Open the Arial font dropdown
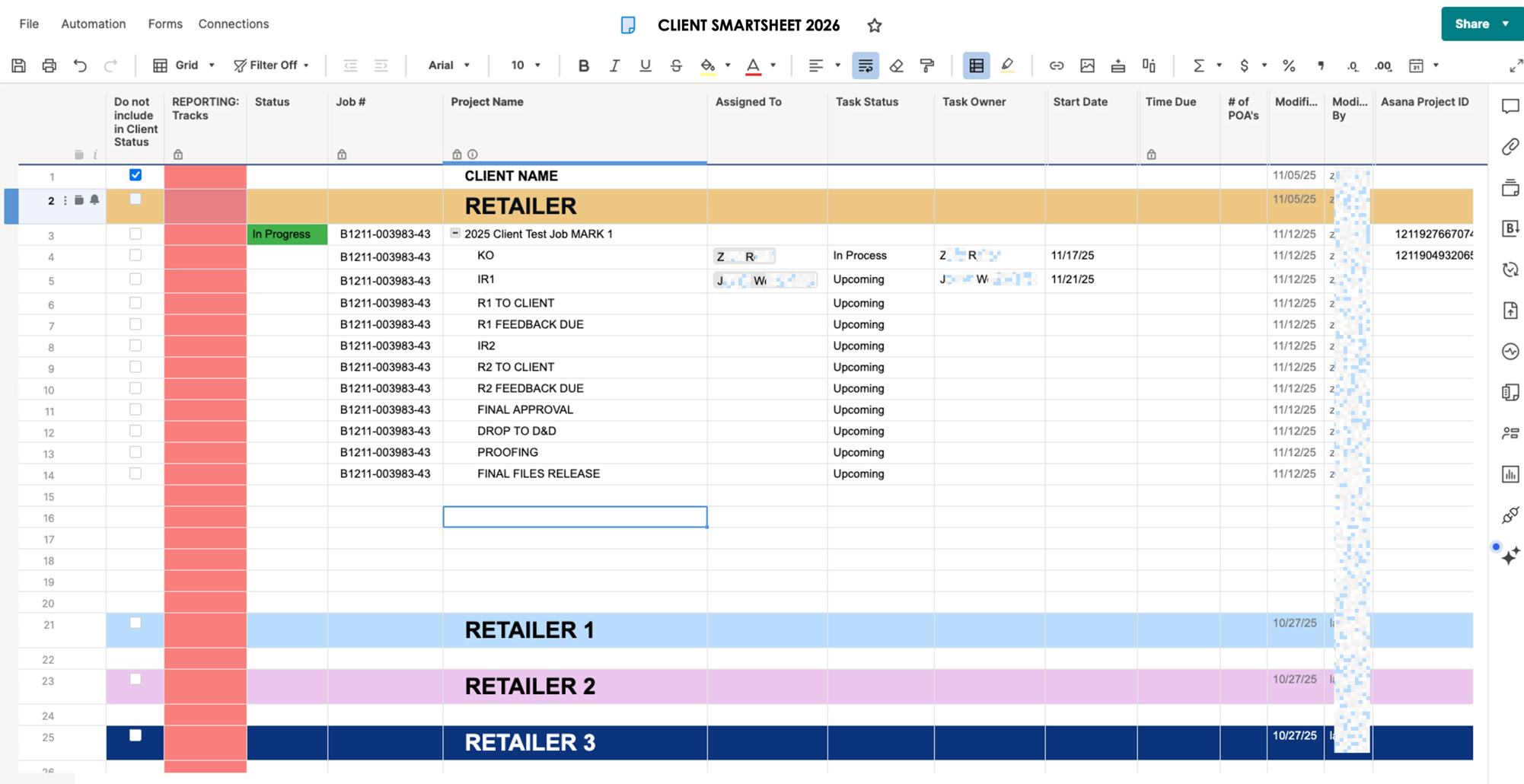This screenshot has width=1524, height=784. [x=448, y=65]
